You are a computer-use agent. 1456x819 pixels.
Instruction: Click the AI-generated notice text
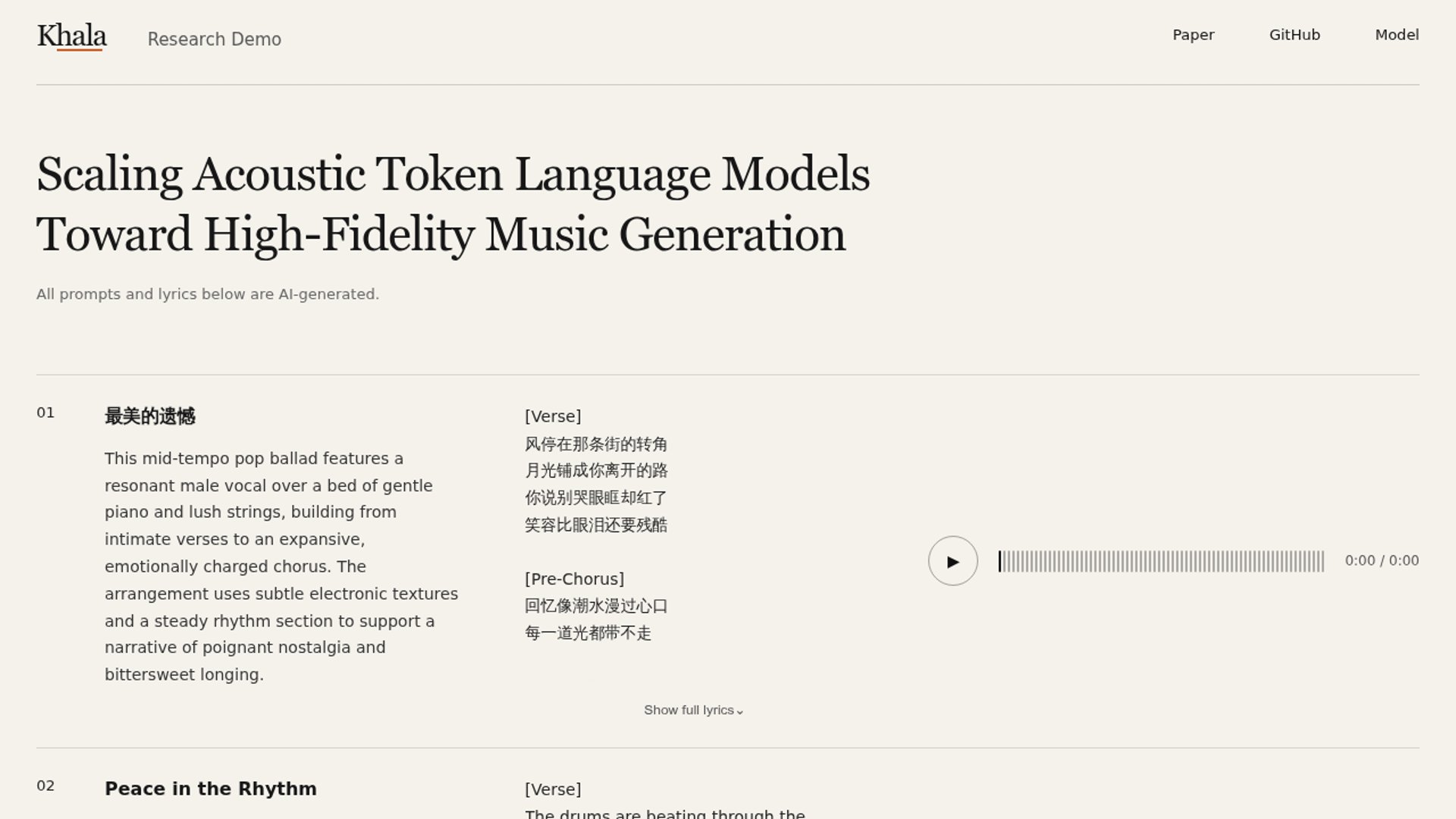208,294
